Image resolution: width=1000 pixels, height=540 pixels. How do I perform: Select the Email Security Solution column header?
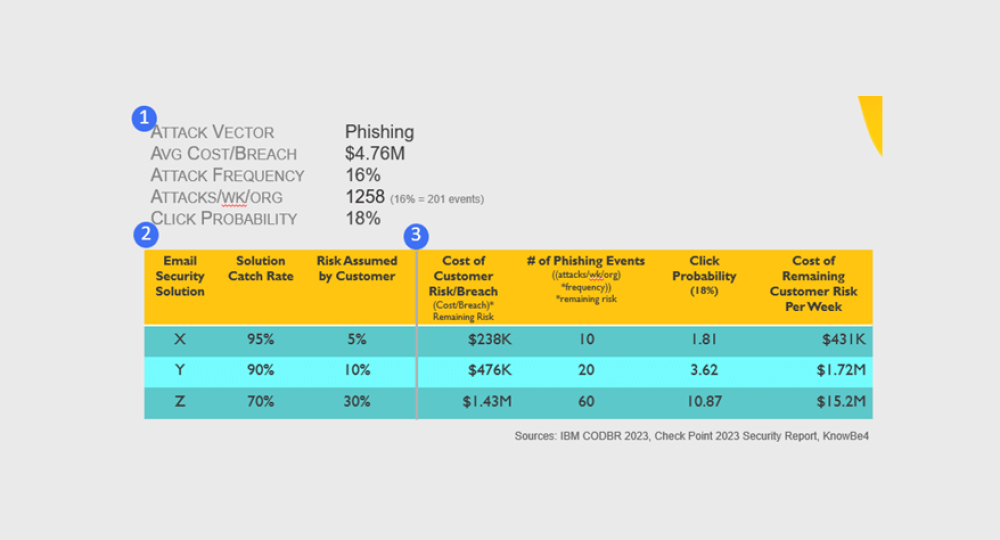point(180,276)
